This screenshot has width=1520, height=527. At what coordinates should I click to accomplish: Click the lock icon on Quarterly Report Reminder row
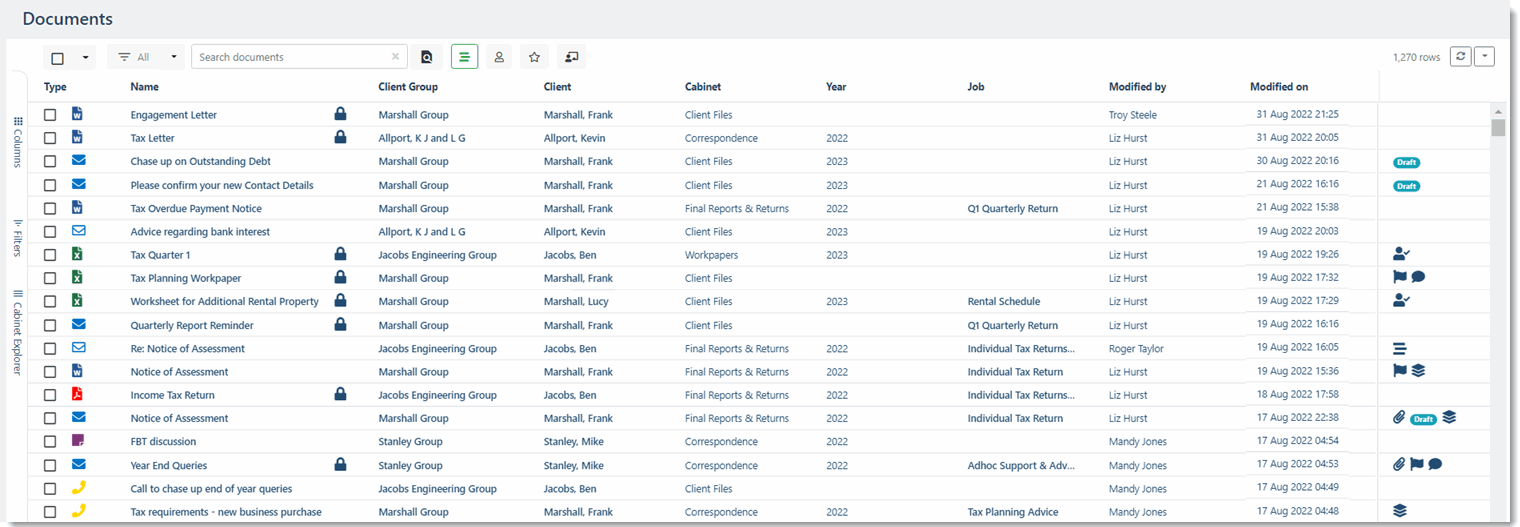(x=340, y=324)
